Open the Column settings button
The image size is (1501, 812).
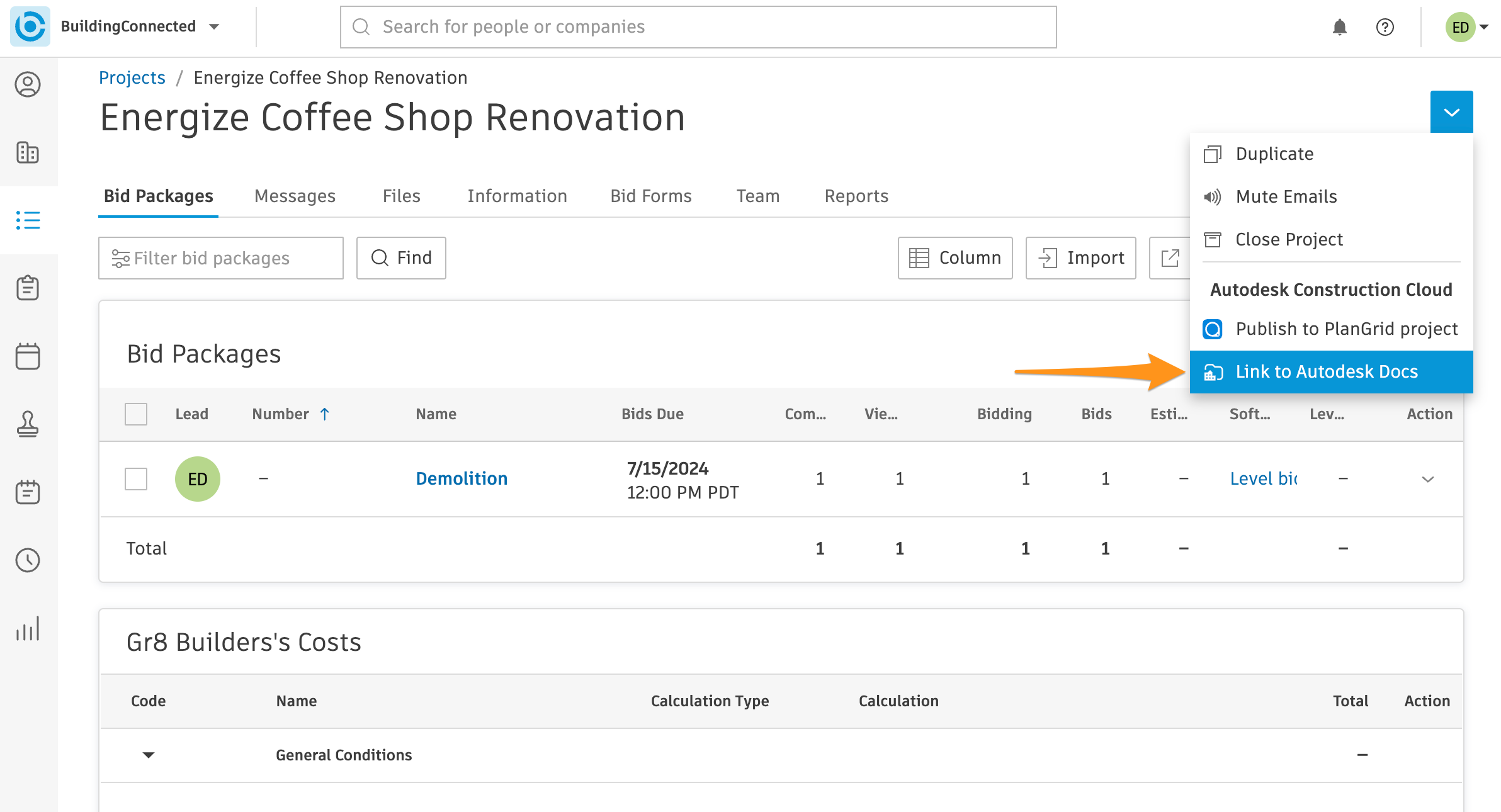pyautogui.click(x=955, y=258)
